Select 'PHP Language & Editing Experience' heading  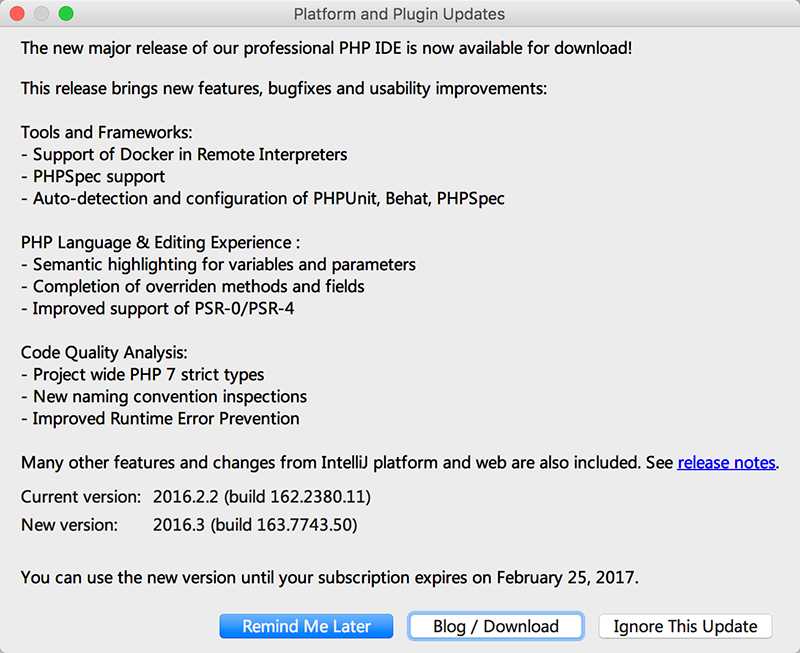click(x=160, y=242)
